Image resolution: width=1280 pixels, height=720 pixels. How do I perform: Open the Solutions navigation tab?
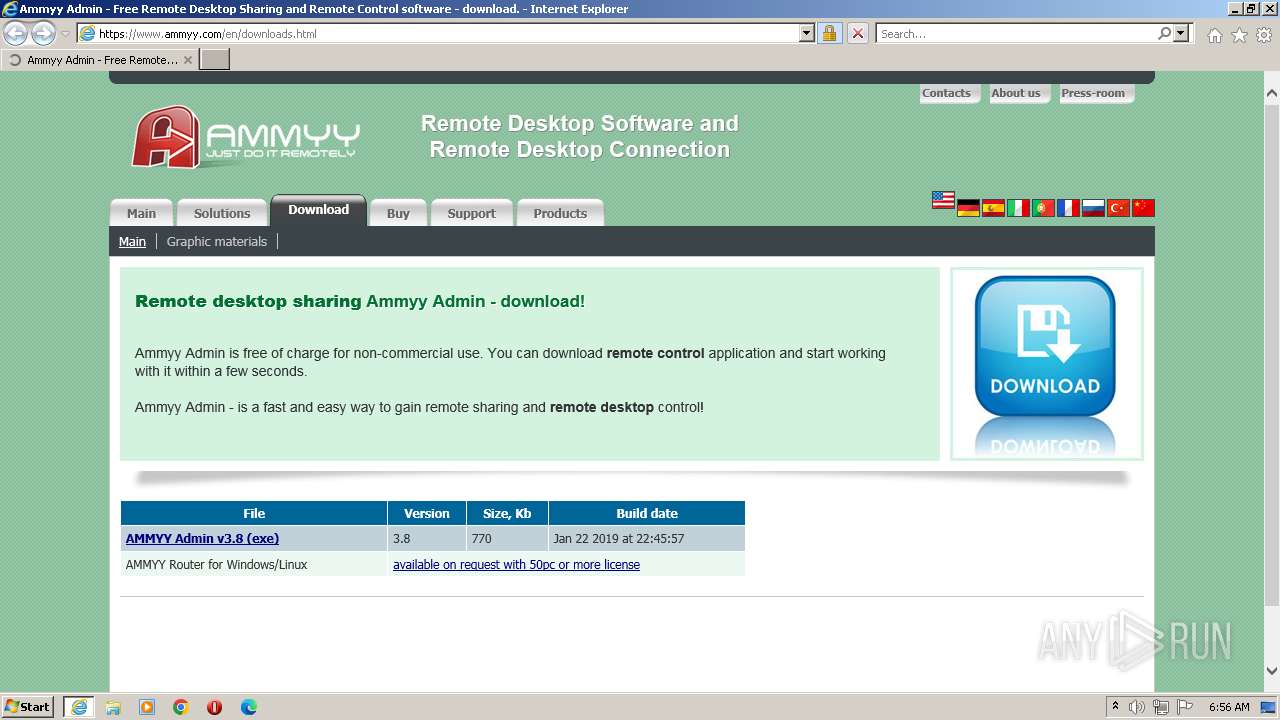click(222, 213)
